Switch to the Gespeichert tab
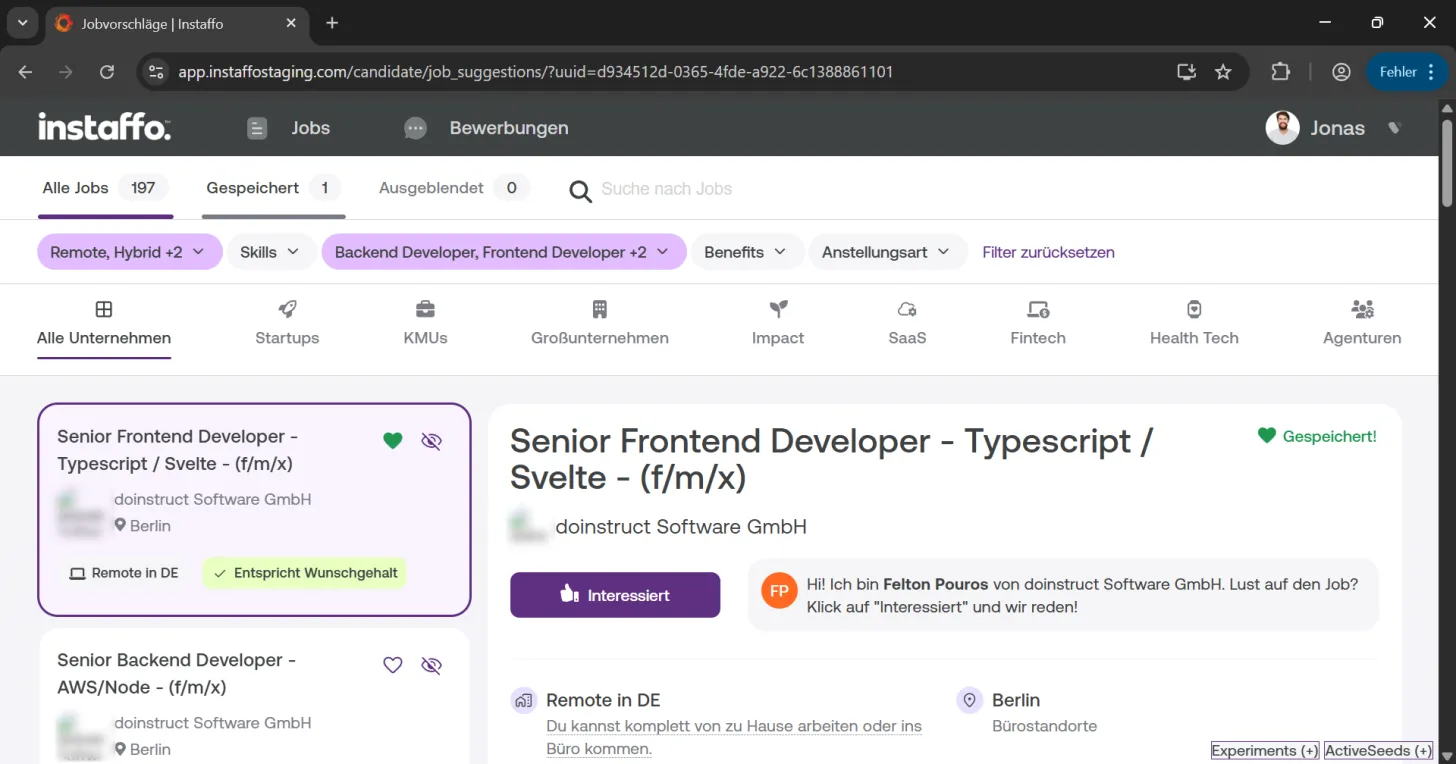This screenshot has width=1456, height=764. tap(273, 188)
